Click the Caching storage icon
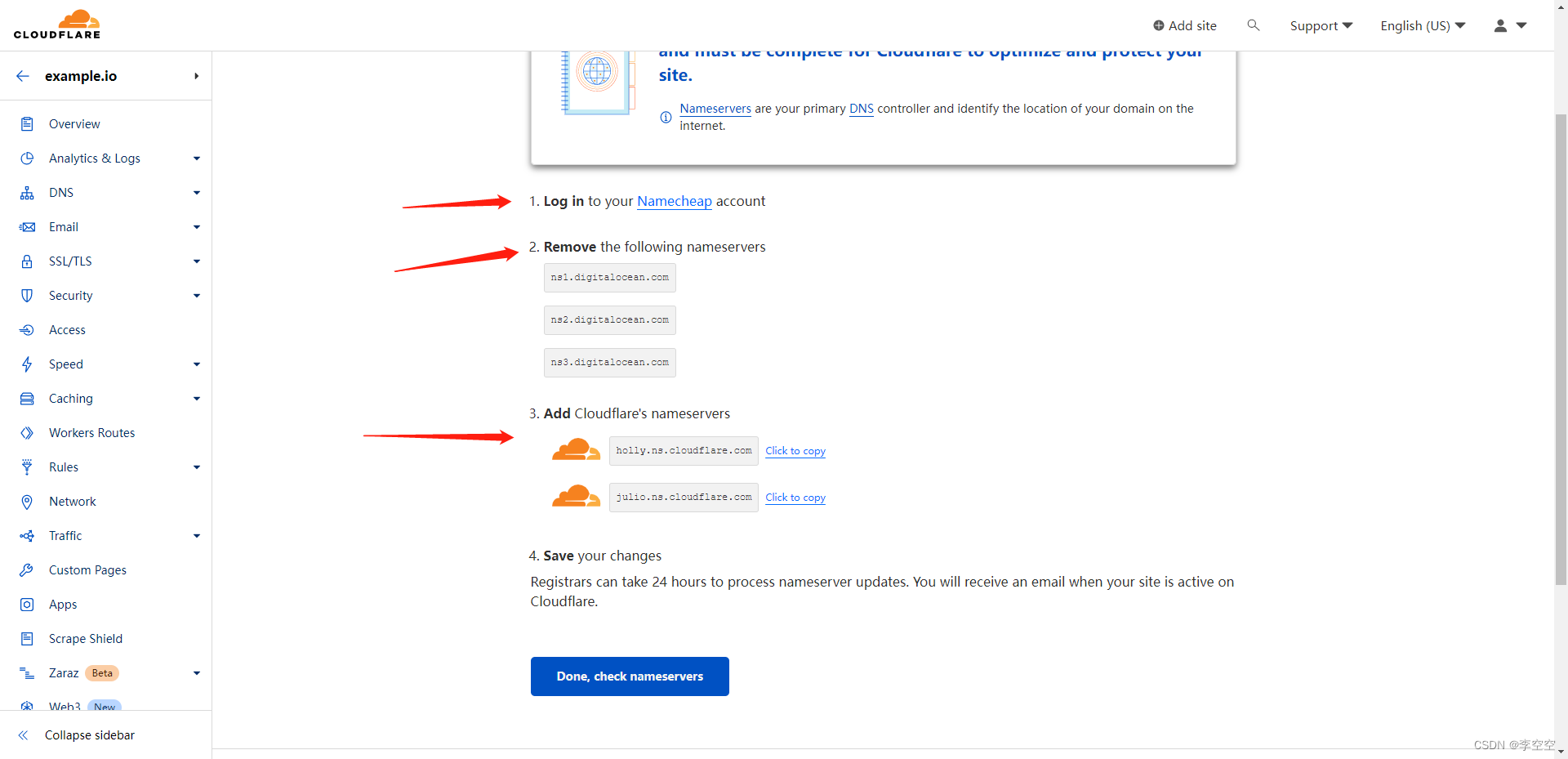The height and width of the screenshot is (759, 1568). tap(27, 399)
